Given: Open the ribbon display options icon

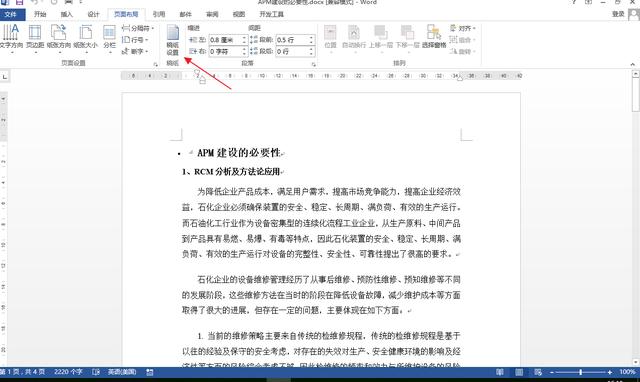Looking at the screenshot, I should [589, 2].
